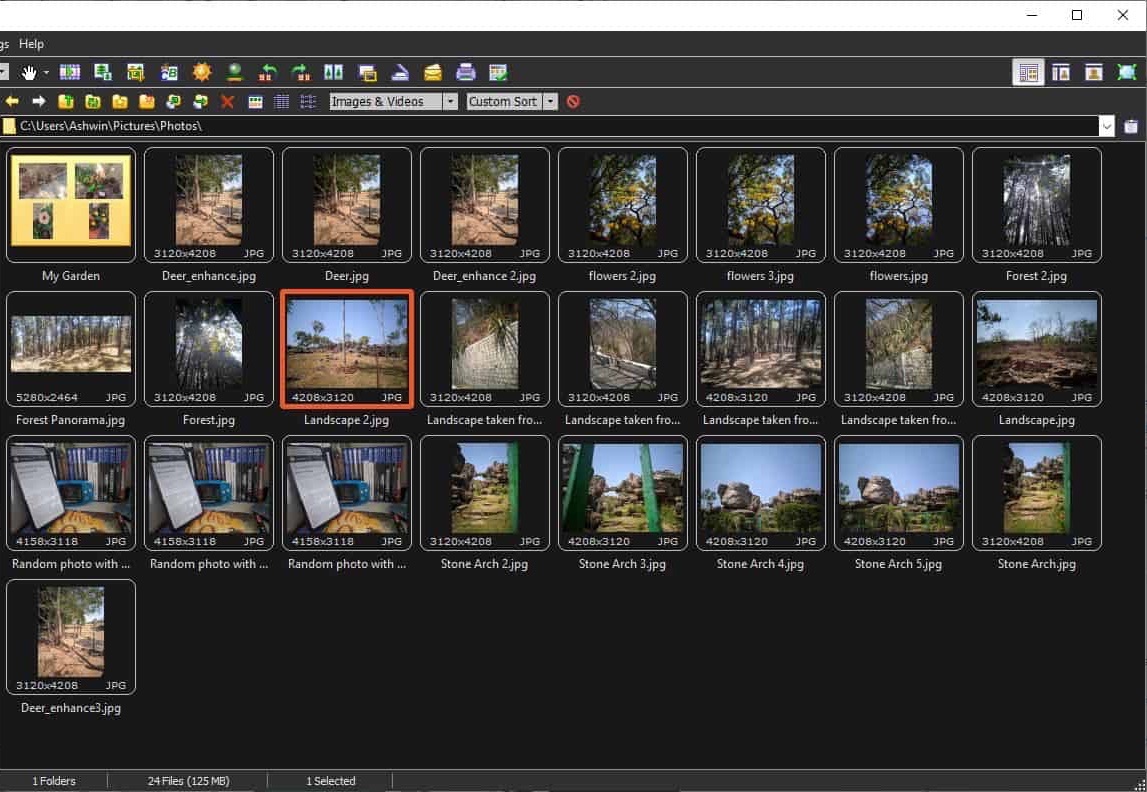Navigate back with the back arrow
Image resolution: width=1147 pixels, height=792 pixels.
tap(12, 101)
